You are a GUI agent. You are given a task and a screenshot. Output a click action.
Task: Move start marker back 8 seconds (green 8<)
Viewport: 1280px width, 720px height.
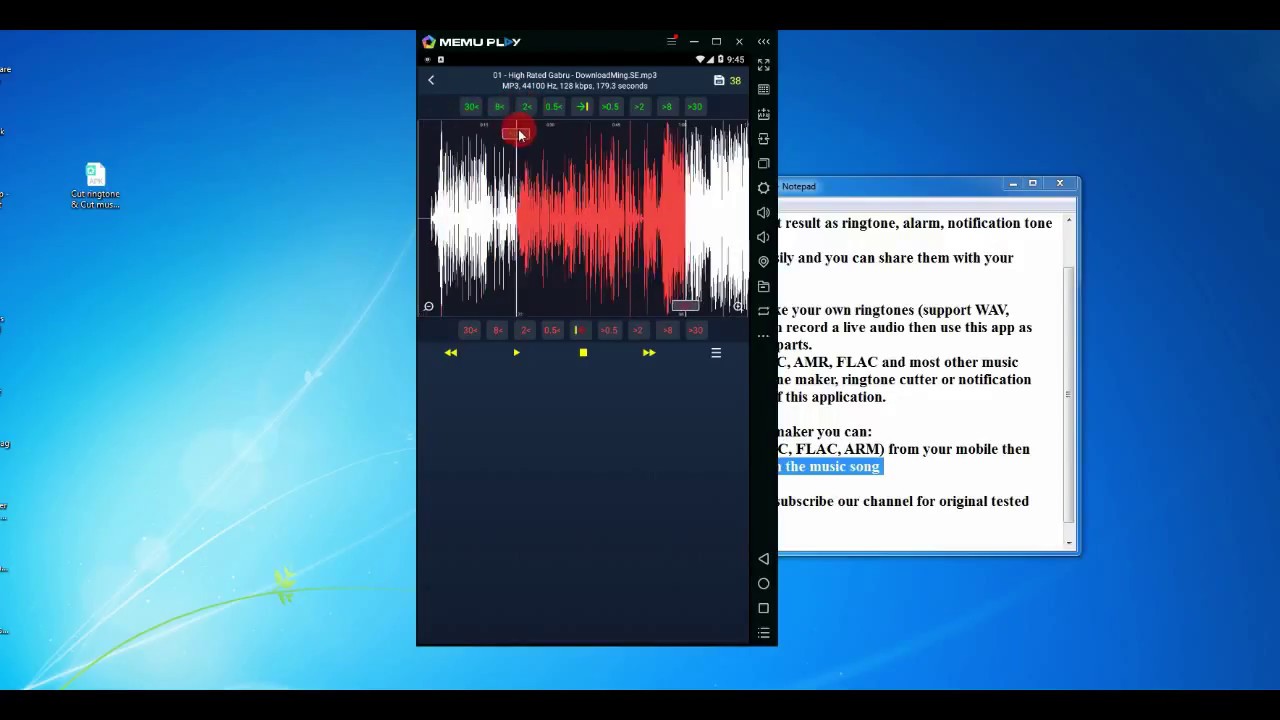[499, 107]
